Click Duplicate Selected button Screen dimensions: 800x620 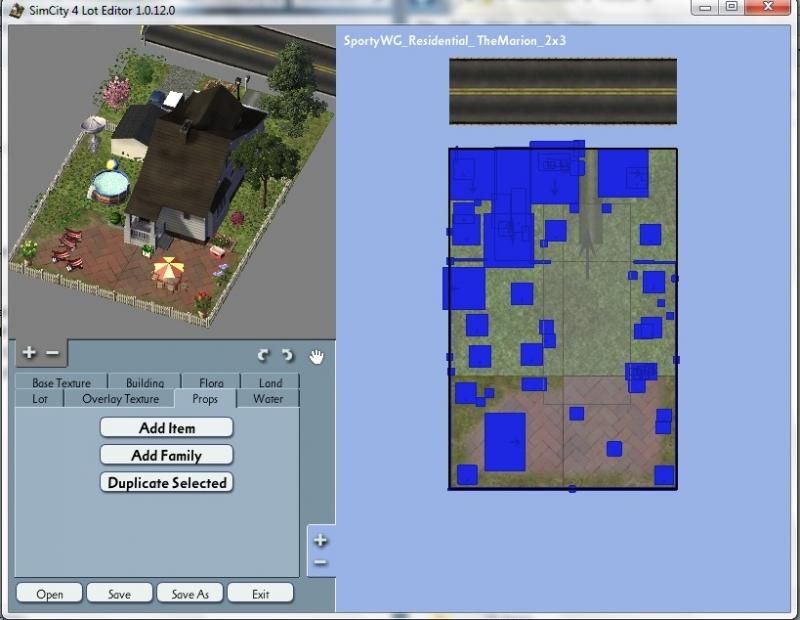click(x=167, y=483)
